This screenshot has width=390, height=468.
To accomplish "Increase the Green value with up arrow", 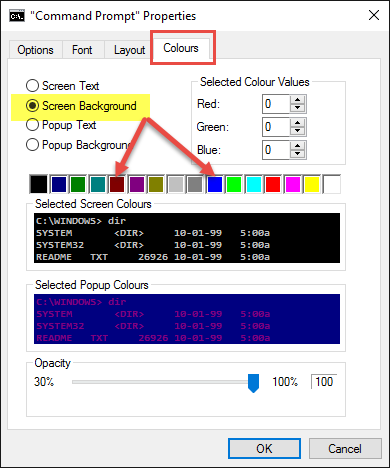I will pyautogui.click(x=297, y=123).
